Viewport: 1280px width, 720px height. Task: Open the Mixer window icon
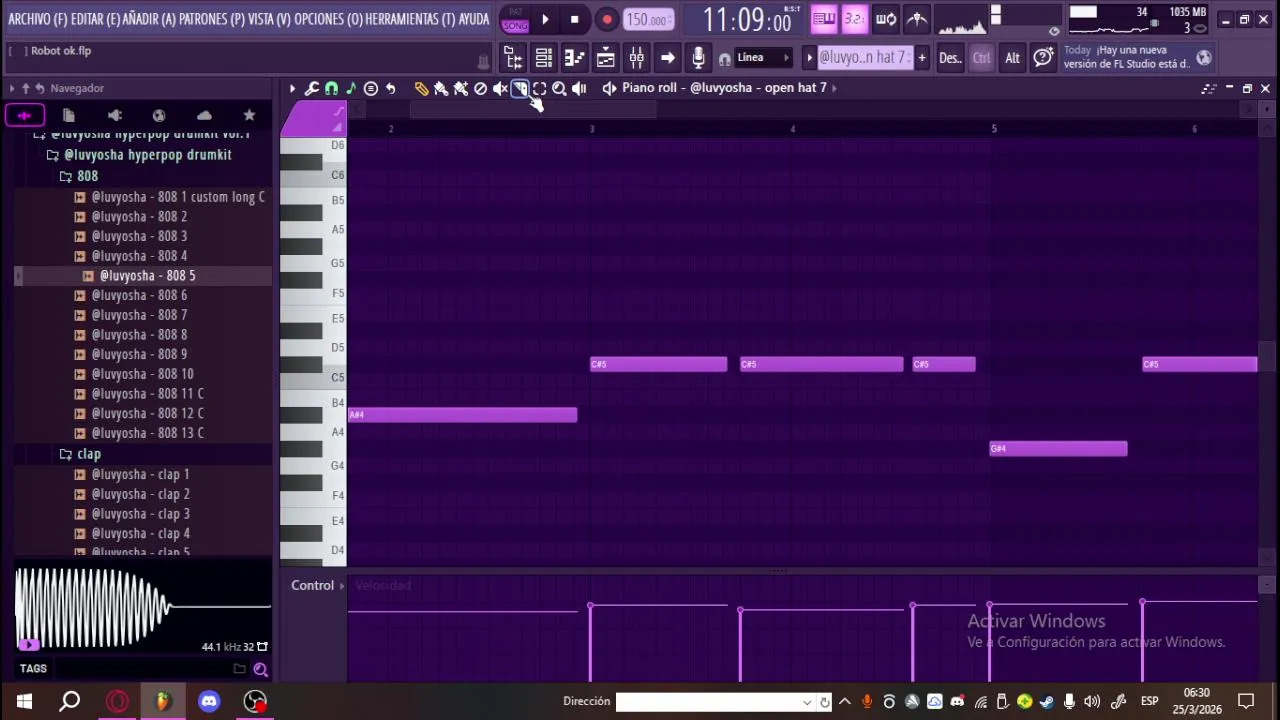[x=636, y=58]
